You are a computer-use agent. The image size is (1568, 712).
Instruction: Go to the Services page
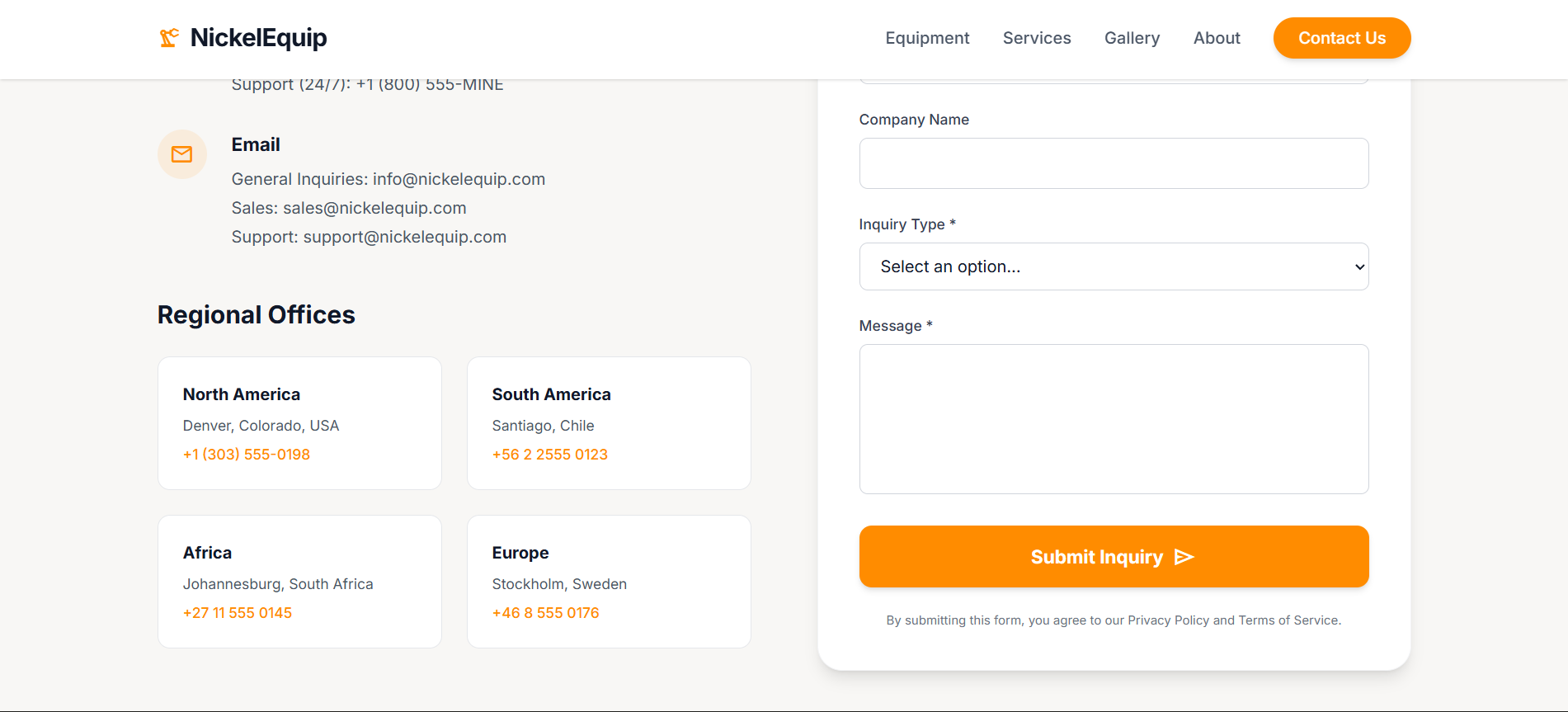[x=1037, y=38]
